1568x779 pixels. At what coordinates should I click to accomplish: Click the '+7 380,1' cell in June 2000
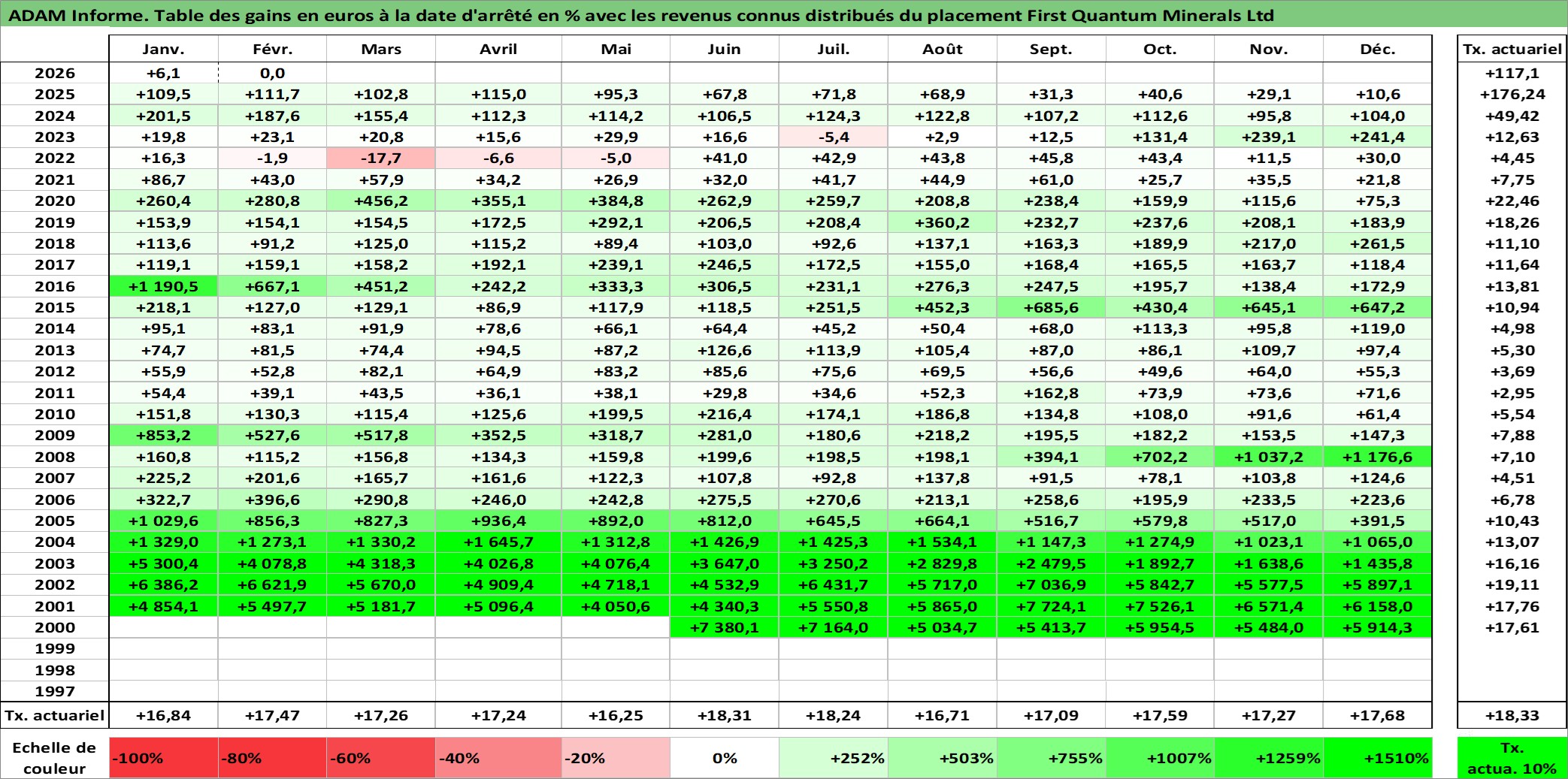tap(725, 627)
